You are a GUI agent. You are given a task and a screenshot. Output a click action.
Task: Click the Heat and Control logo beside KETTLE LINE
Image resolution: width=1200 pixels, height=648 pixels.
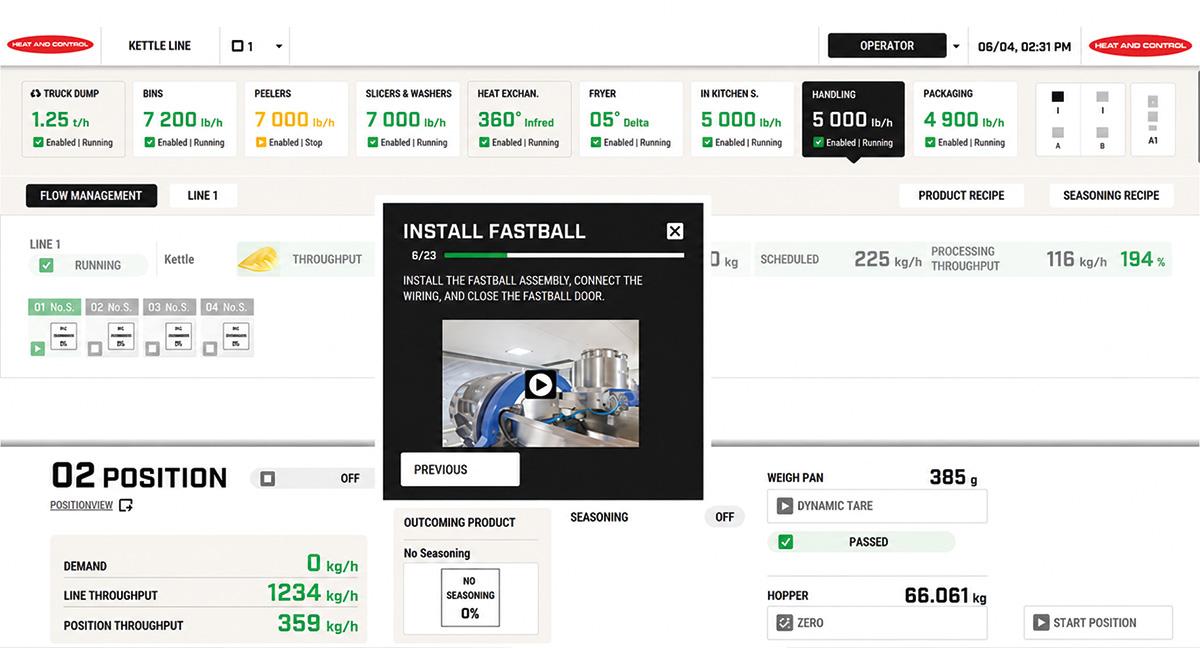[x=50, y=45]
